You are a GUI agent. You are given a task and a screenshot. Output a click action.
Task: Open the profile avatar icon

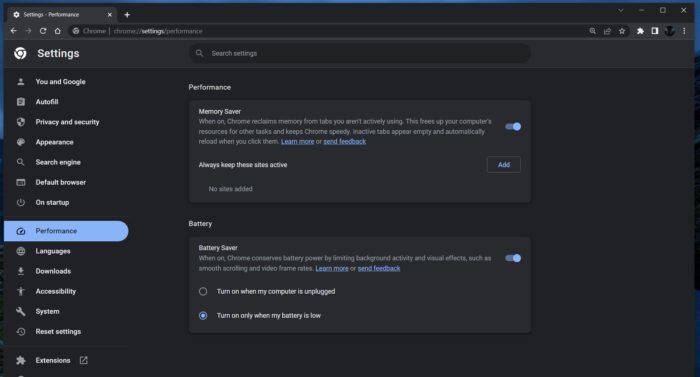669,31
